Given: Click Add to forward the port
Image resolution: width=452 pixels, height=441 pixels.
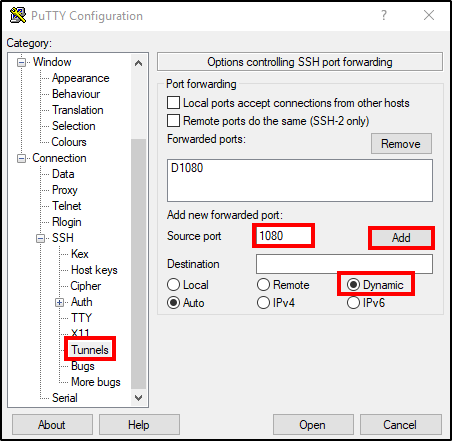Looking at the screenshot, I should 401,238.
